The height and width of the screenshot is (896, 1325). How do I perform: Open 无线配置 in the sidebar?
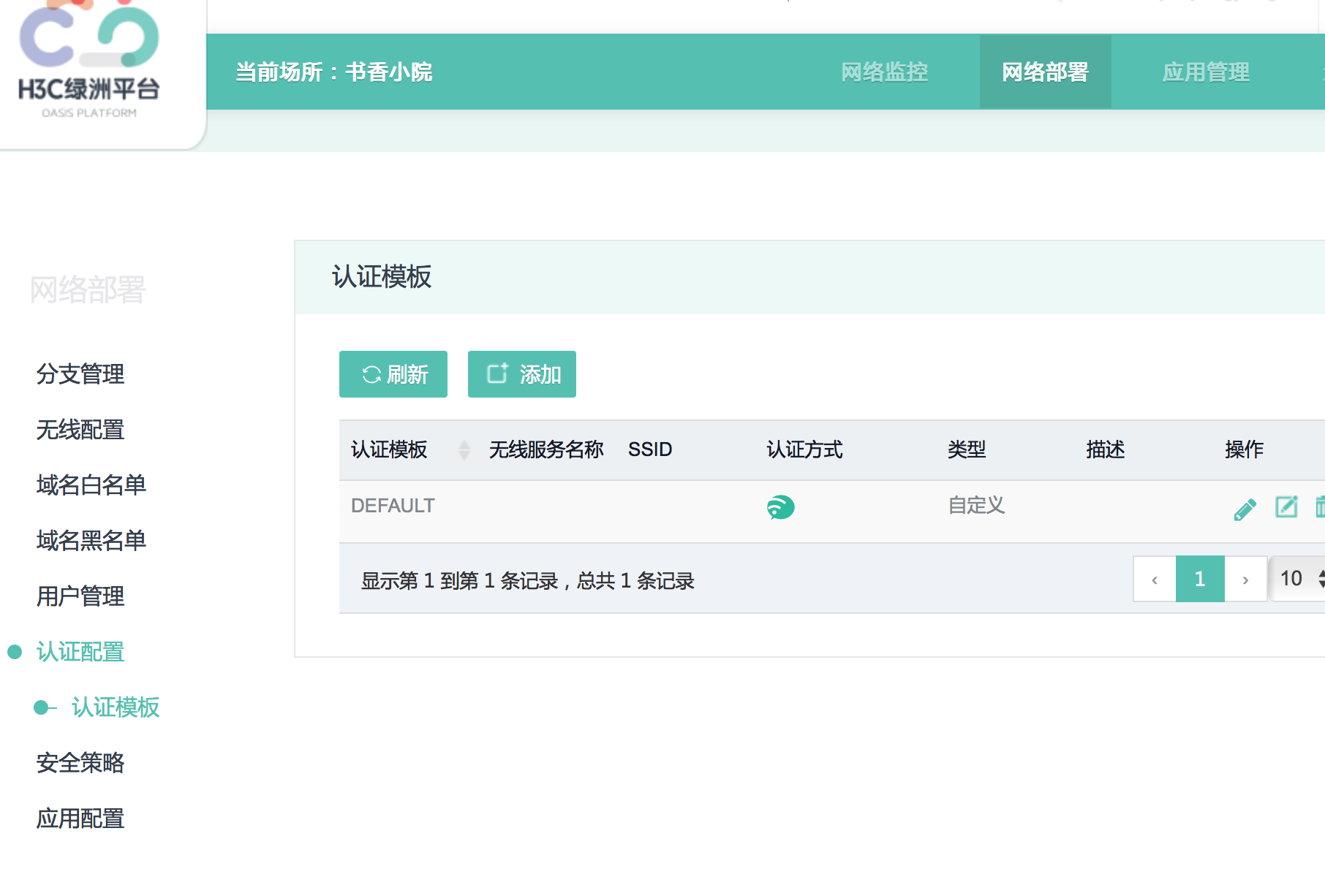click(80, 430)
